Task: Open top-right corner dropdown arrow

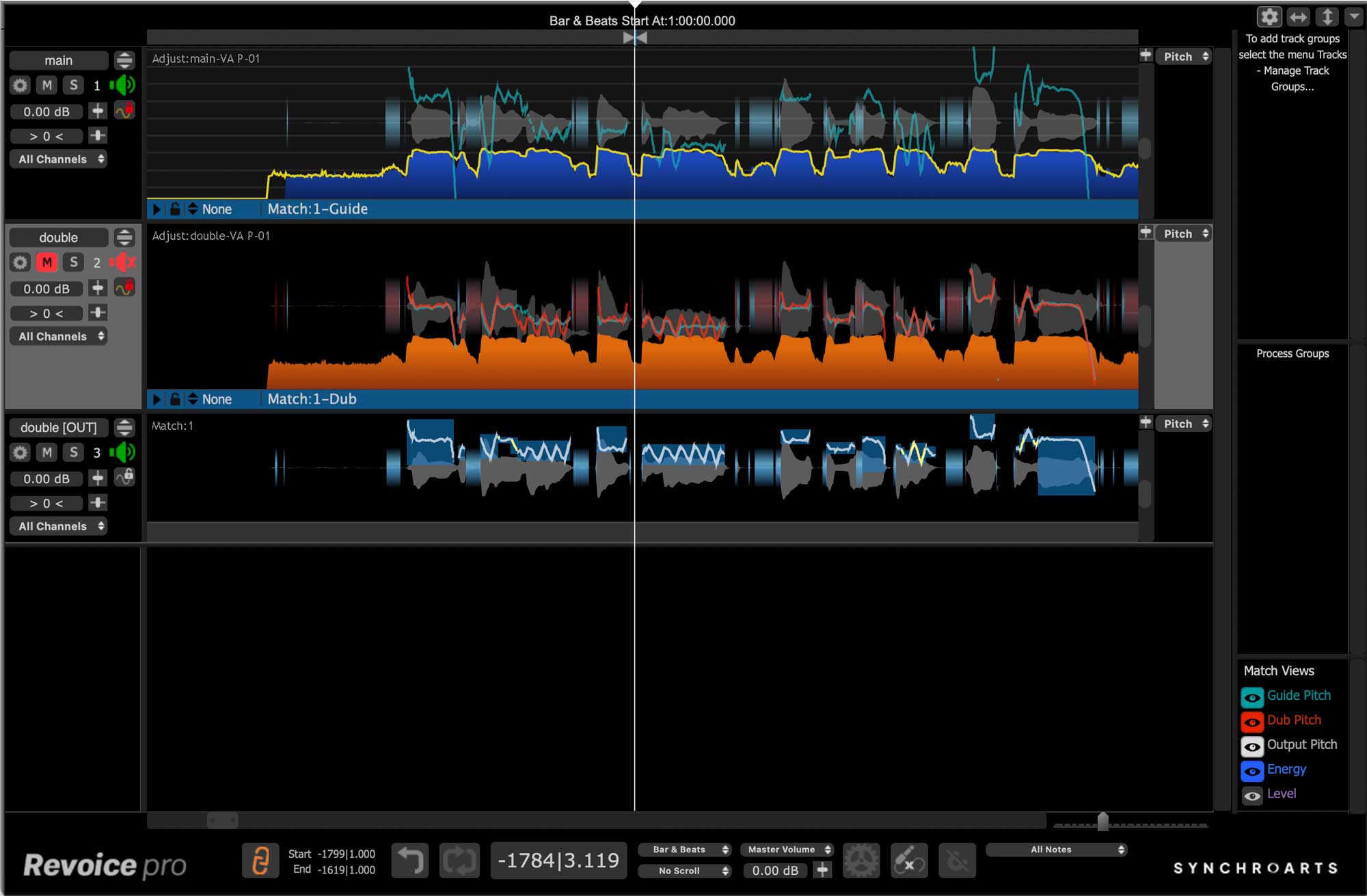Action: pyautogui.click(x=1354, y=16)
